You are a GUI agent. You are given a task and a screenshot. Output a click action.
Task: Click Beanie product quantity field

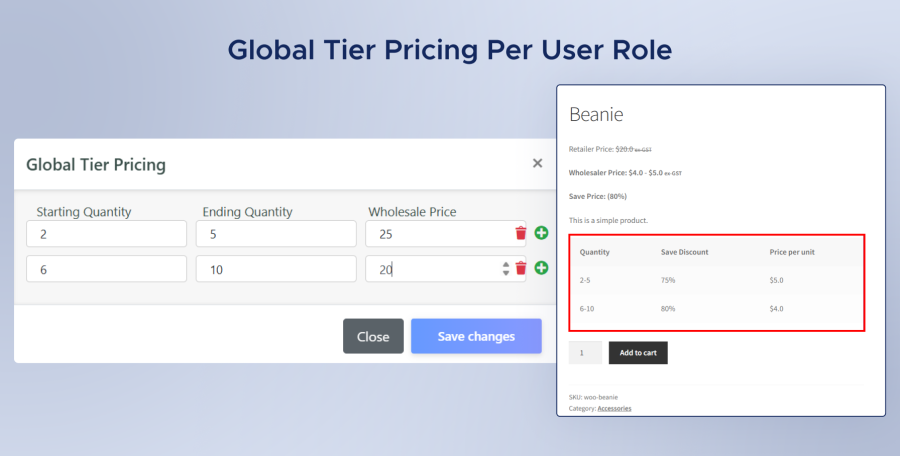tap(585, 353)
